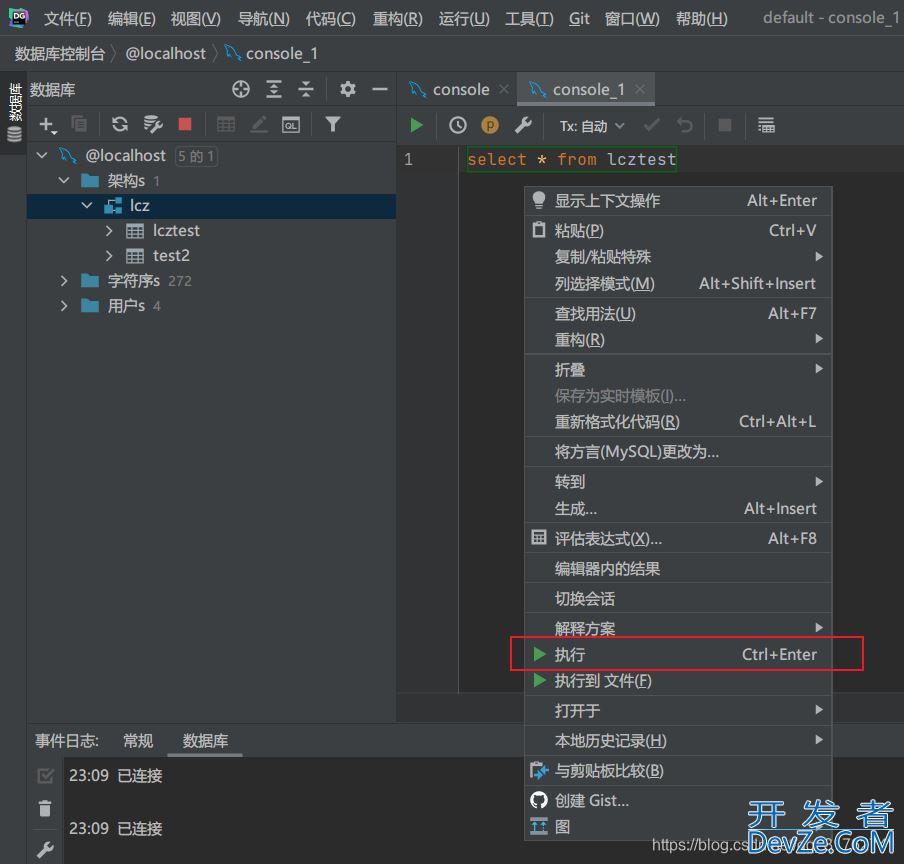Switch event log to 常规 tab
The height and width of the screenshot is (864, 904).
click(138, 741)
